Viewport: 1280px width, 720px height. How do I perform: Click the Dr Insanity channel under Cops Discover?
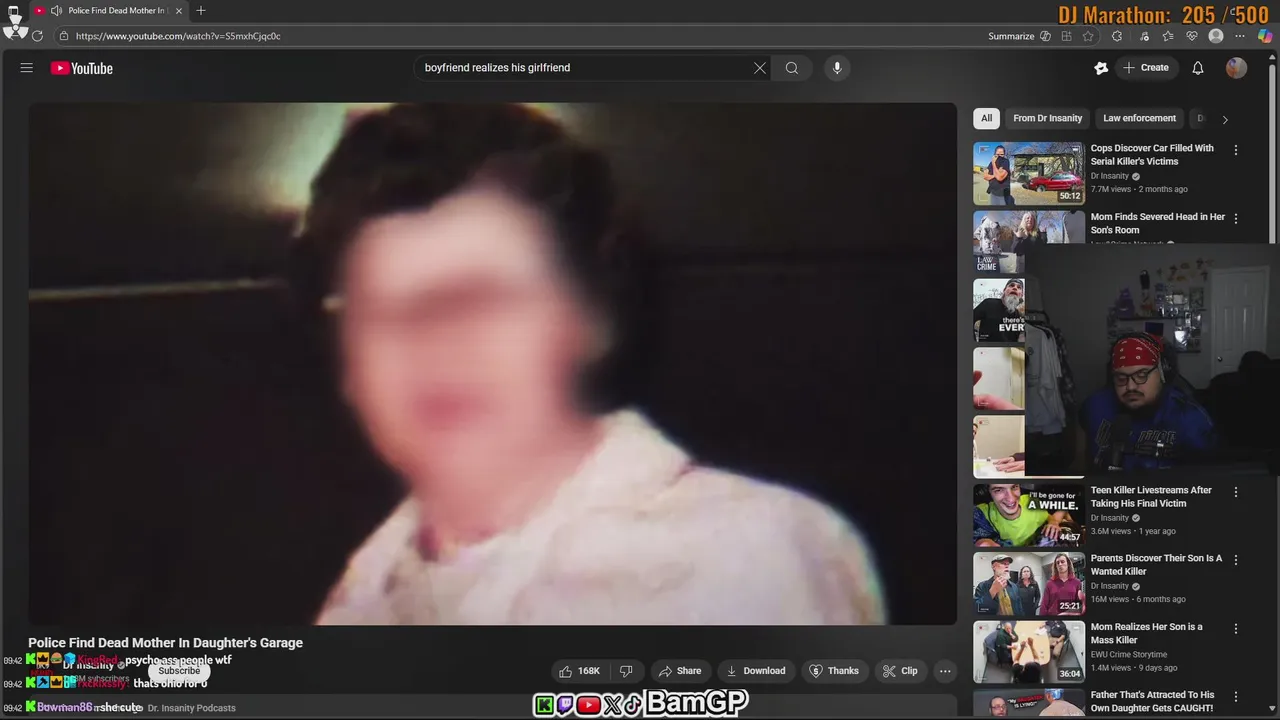(1109, 176)
